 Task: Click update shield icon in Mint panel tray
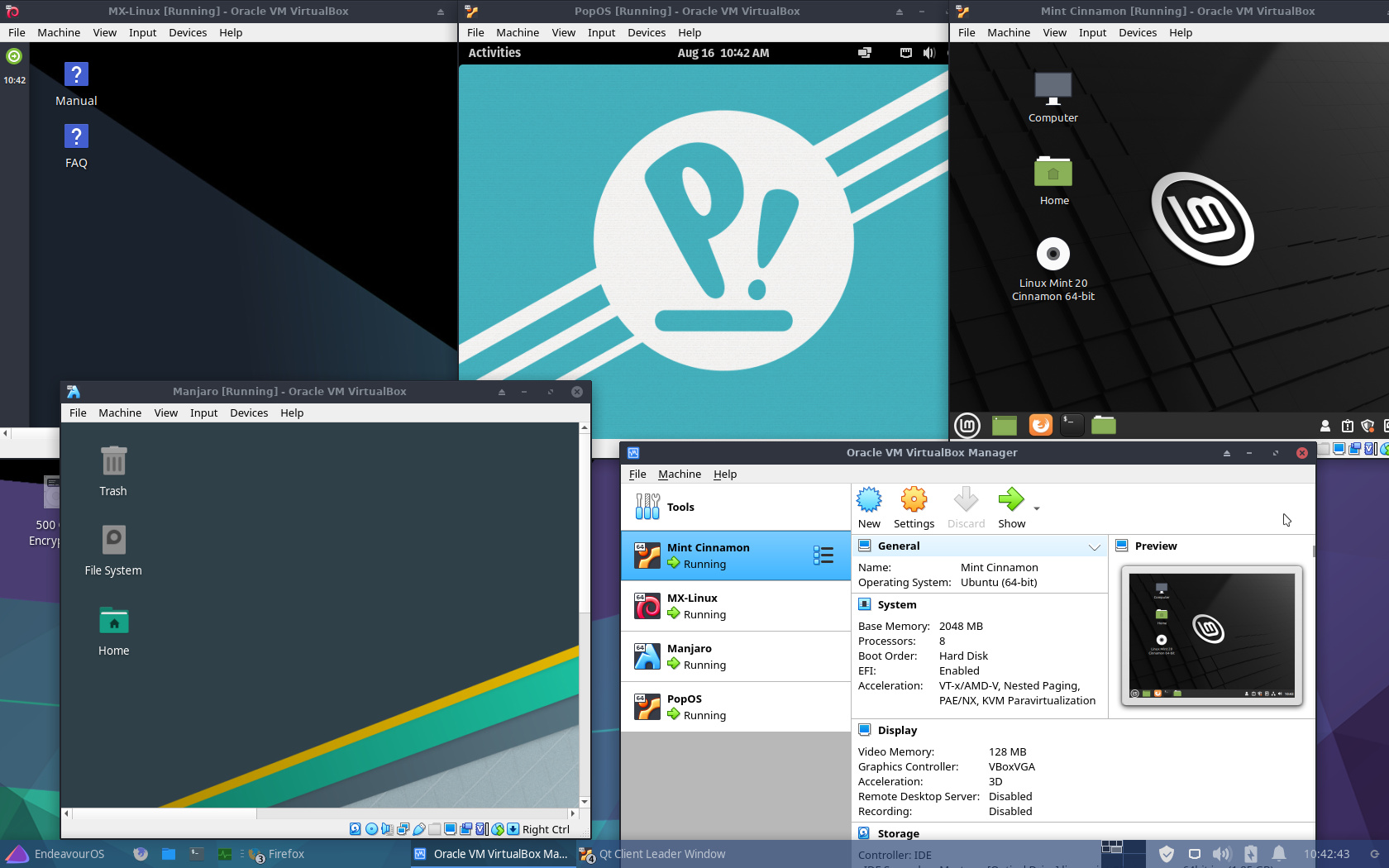coord(1368,426)
